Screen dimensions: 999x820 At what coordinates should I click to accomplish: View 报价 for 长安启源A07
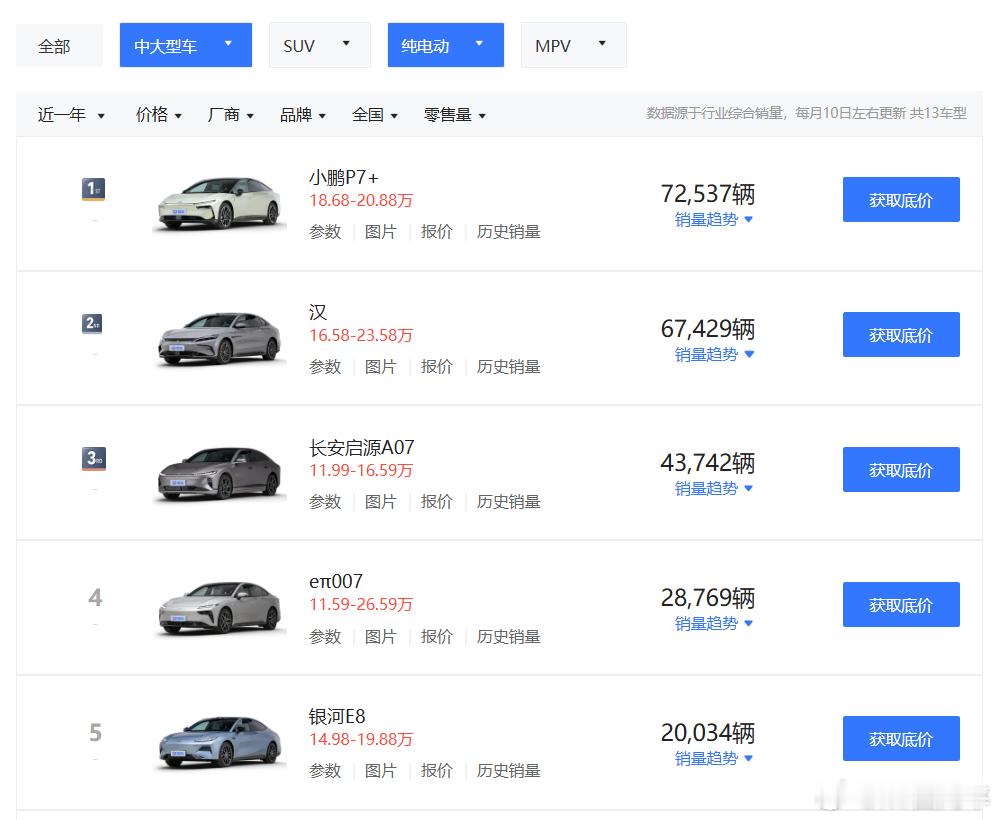coord(436,502)
